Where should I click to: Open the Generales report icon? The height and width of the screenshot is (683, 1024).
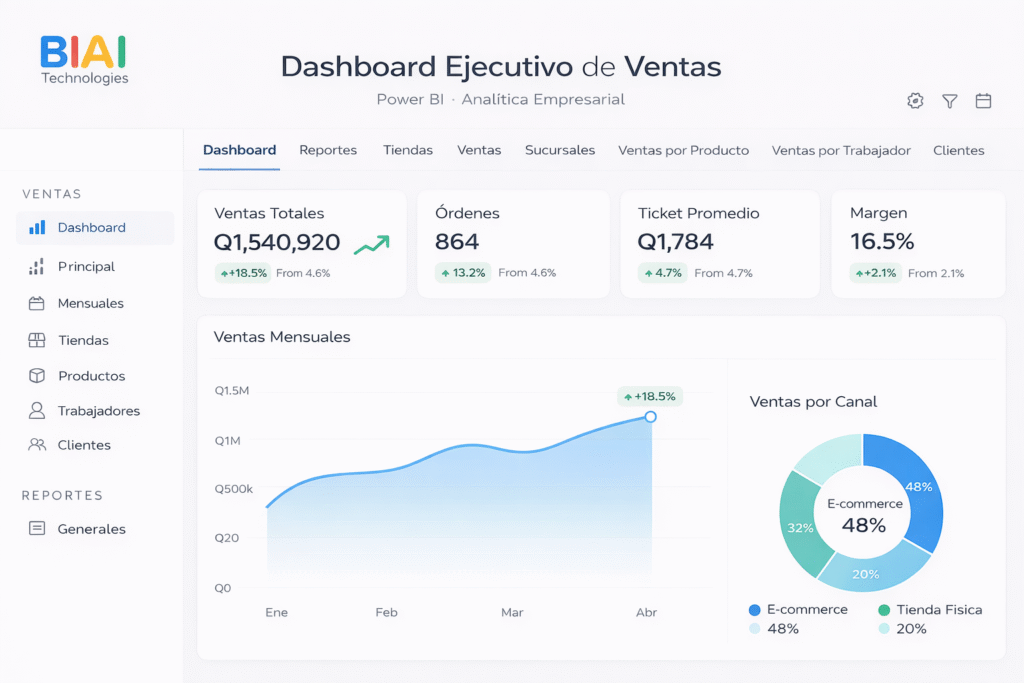click(37, 529)
